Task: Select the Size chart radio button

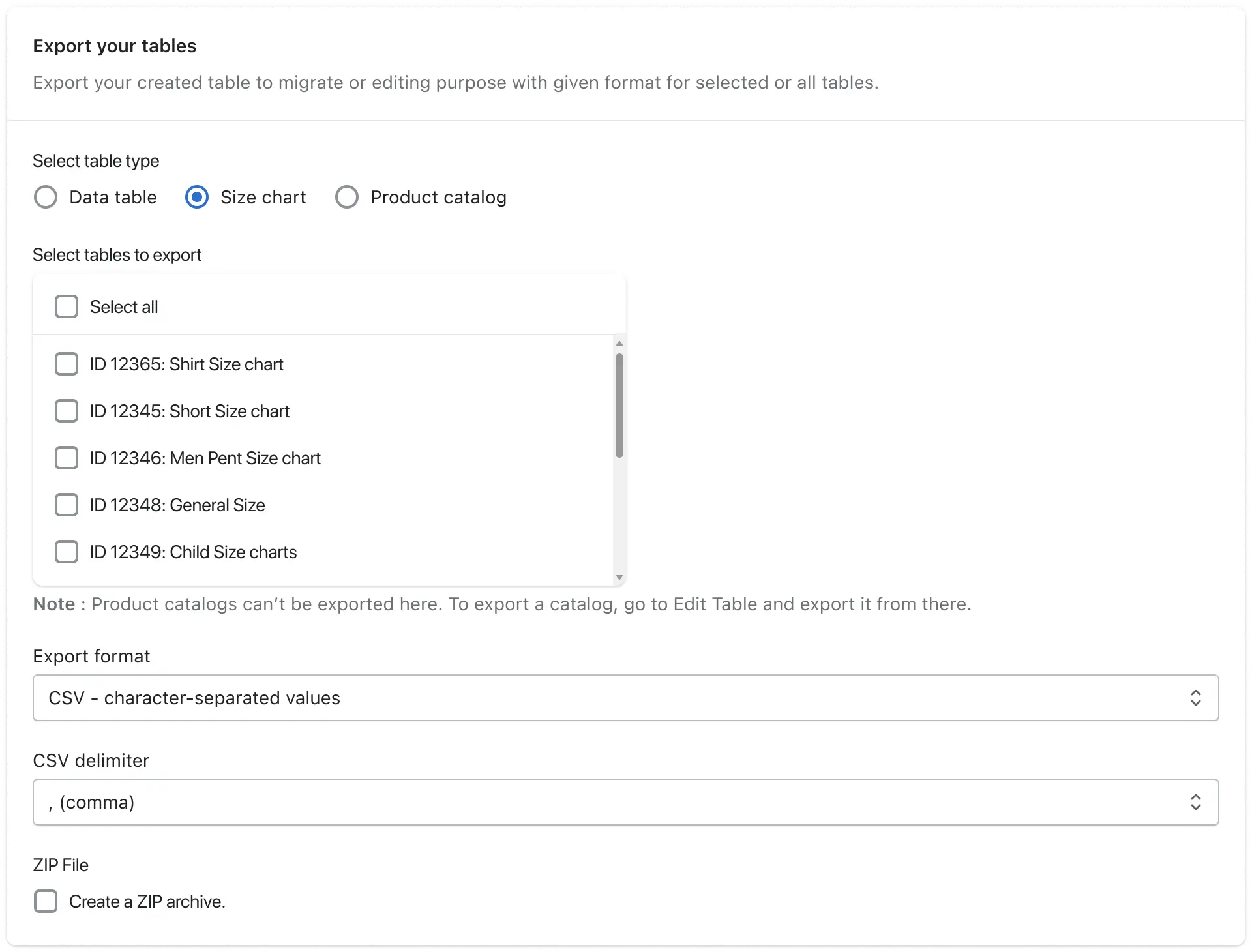Action: pyautogui.click(x=196, y=197)
